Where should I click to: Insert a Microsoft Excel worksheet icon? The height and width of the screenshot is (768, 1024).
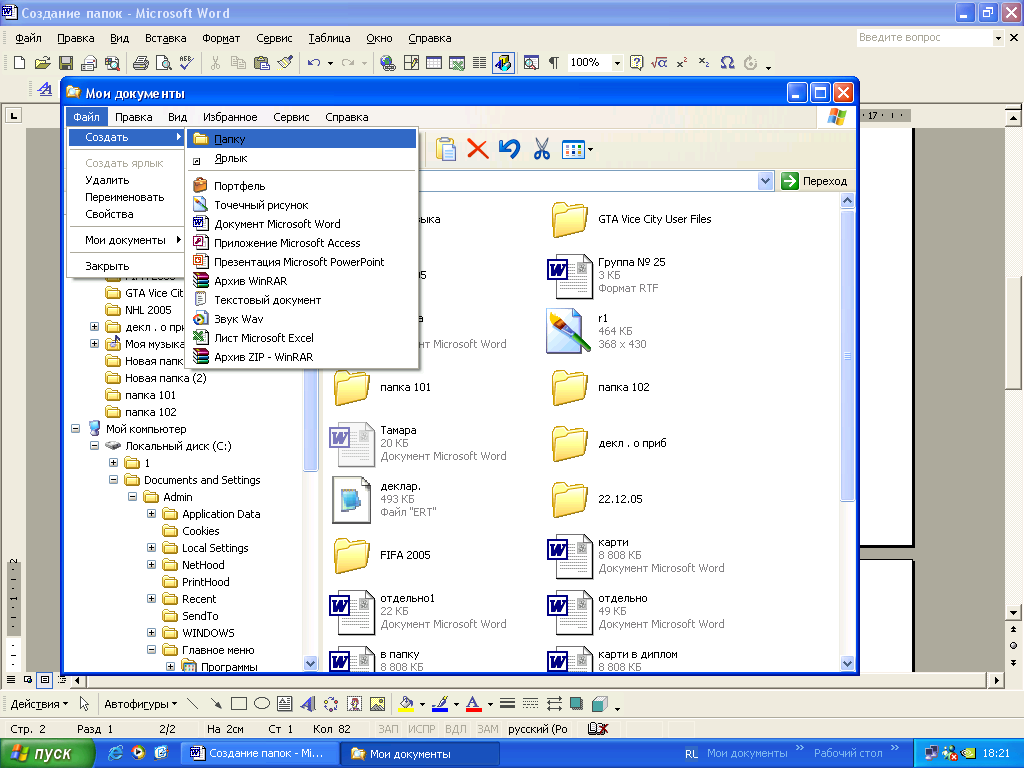pyautogui.click(x=456, y=63)
